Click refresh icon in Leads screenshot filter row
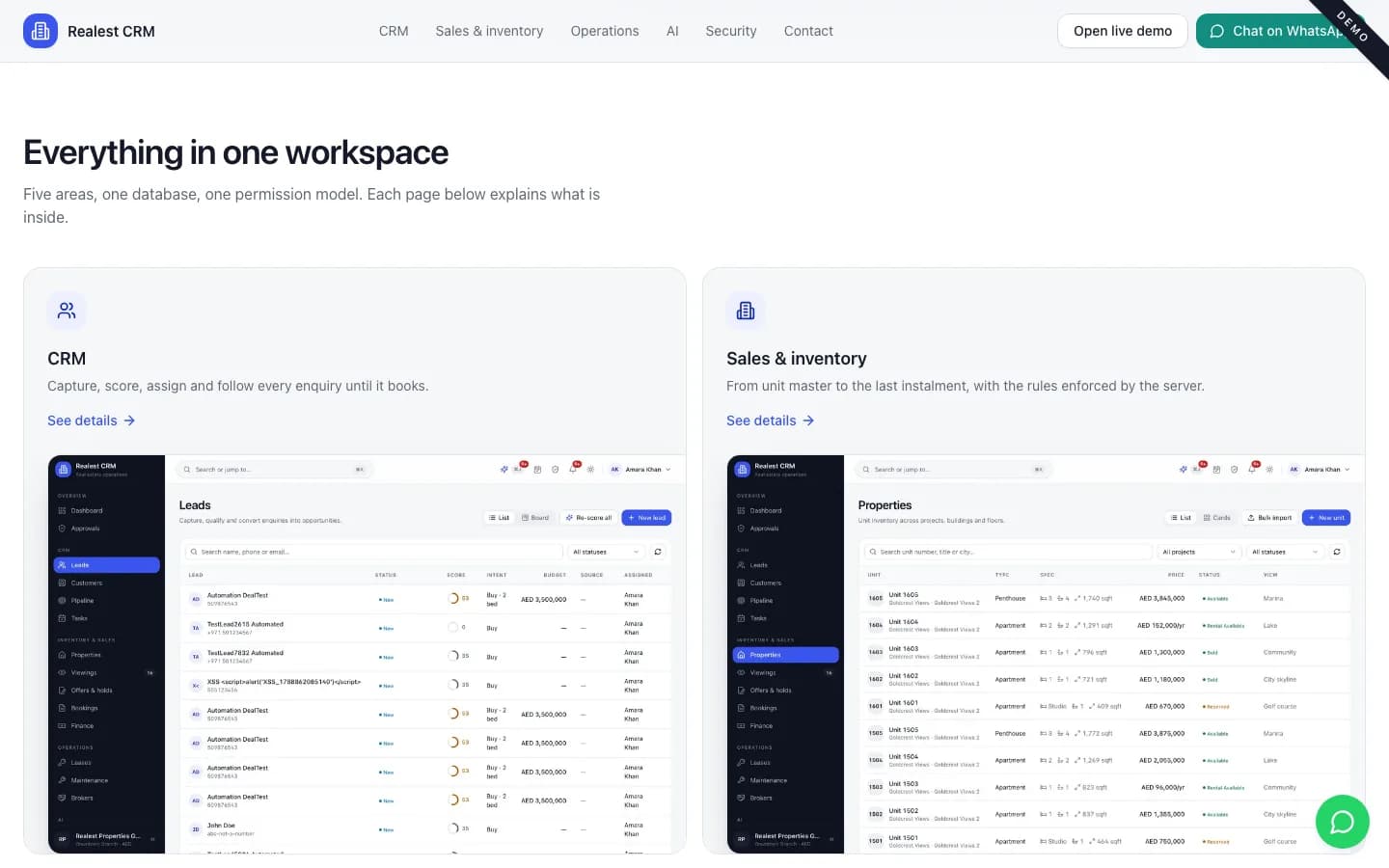Viewport: 1389px width, 868px height. tap(658, 552)
